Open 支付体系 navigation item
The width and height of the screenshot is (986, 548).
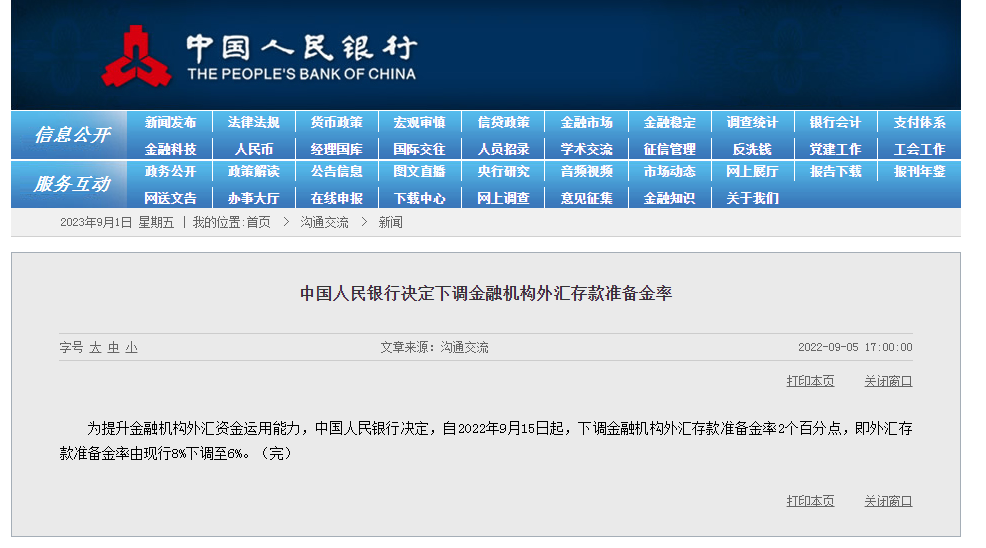tap(918, 123)
